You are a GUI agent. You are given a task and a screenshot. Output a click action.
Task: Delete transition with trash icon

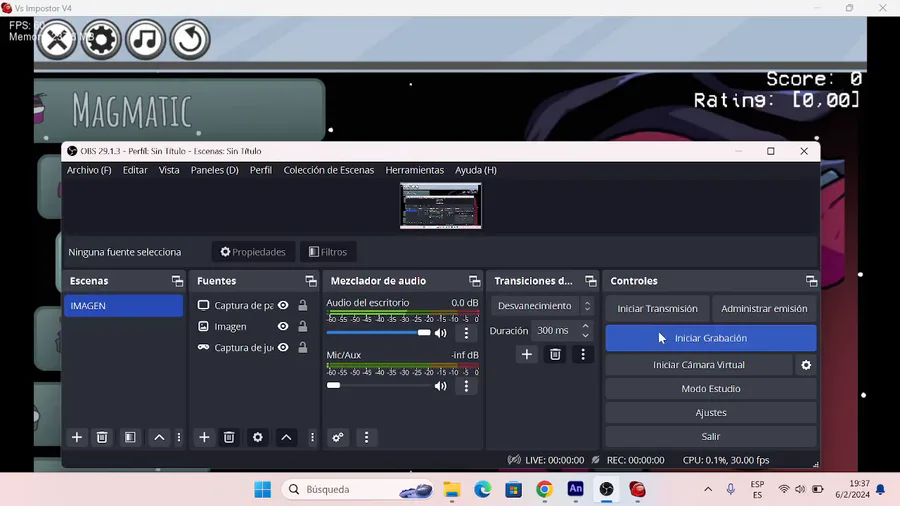555,355
